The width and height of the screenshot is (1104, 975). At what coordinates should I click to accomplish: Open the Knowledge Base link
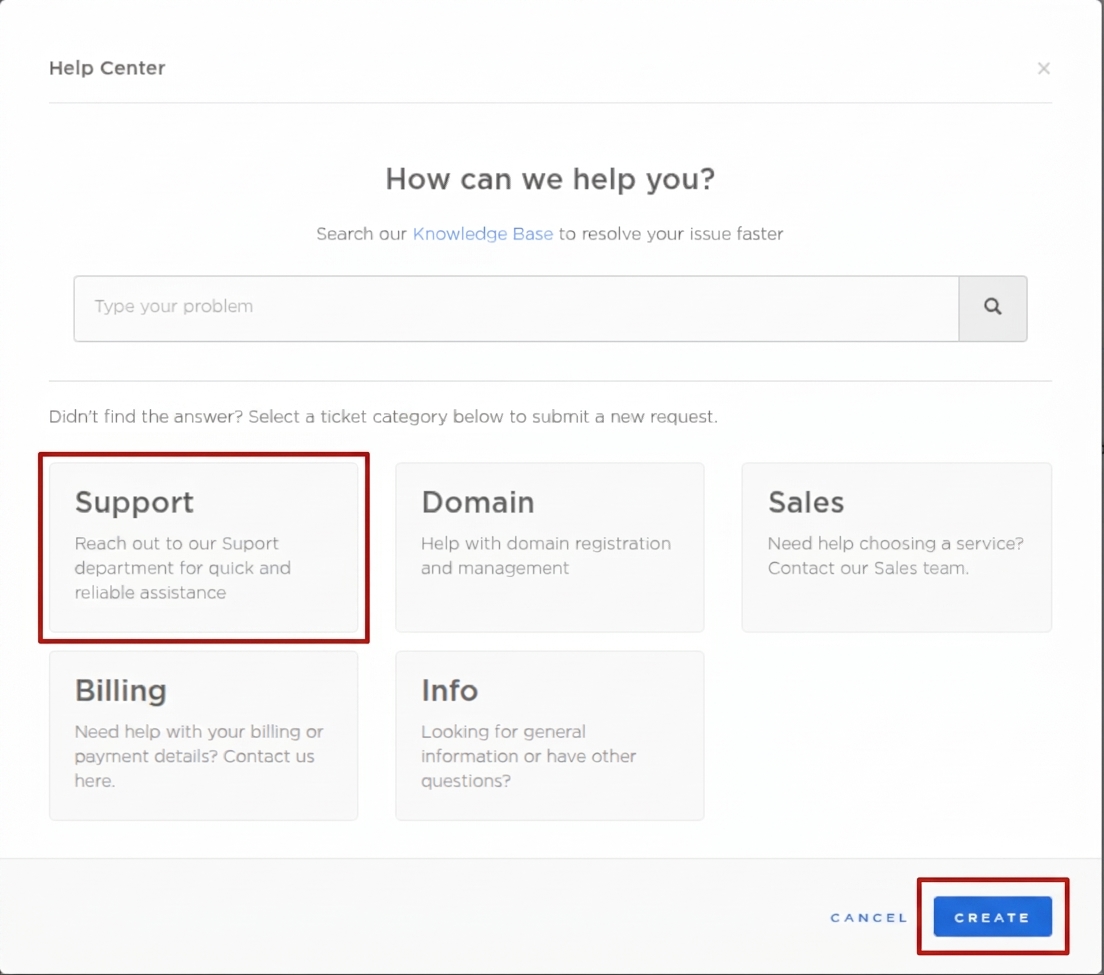483,234
